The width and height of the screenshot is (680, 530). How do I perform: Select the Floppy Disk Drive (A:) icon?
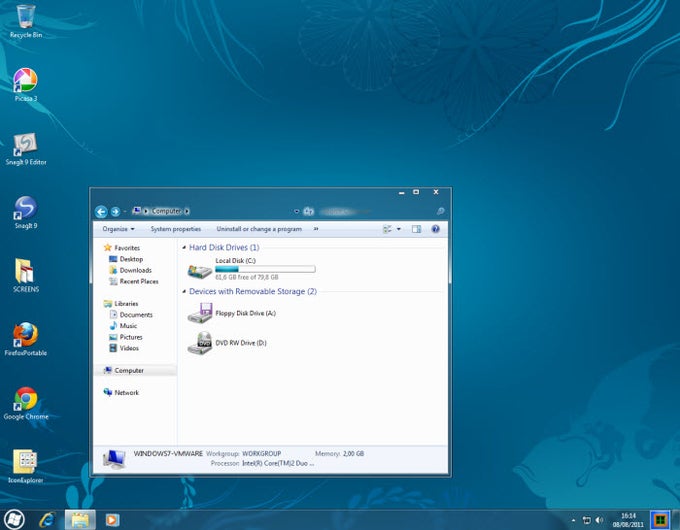tap(200, 313)
